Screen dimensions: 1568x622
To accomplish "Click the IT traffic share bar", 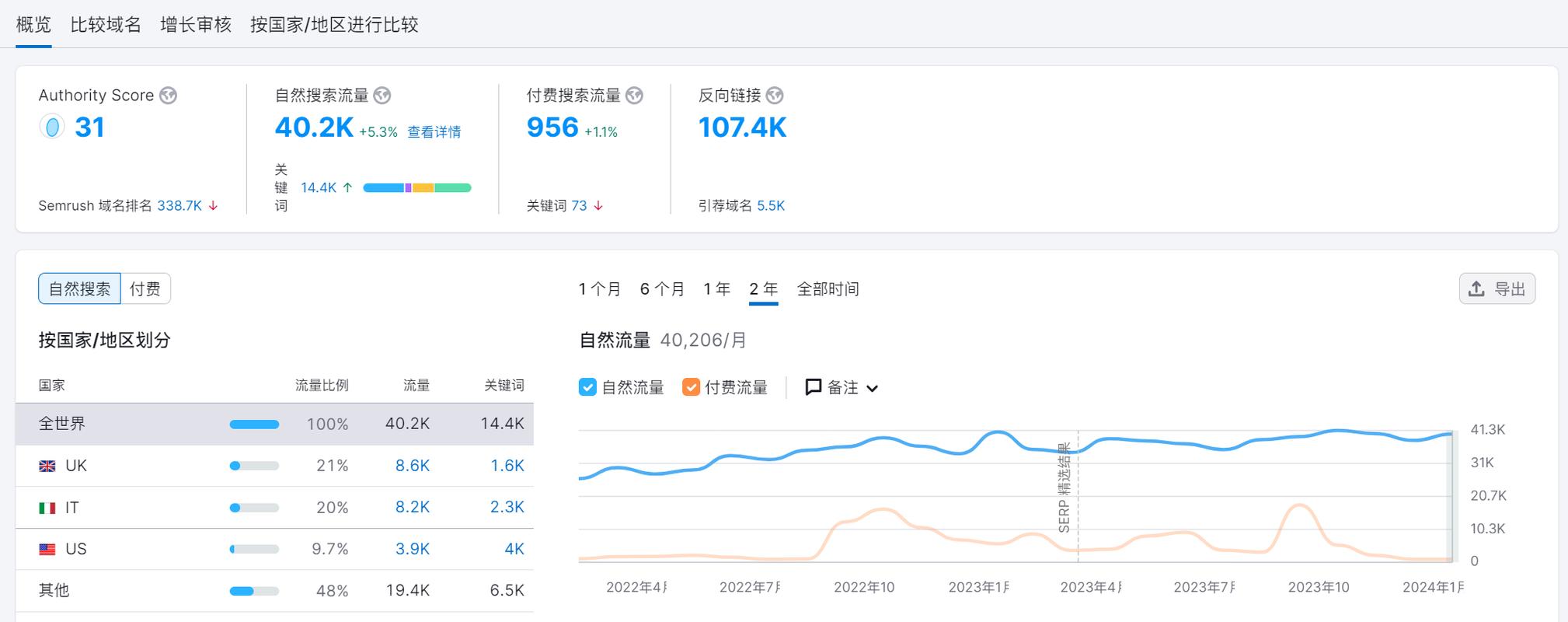I will click(254, 508).
